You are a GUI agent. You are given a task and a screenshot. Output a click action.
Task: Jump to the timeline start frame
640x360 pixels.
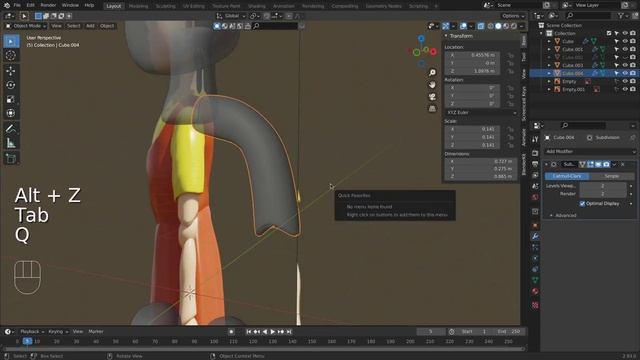(249, 332)
